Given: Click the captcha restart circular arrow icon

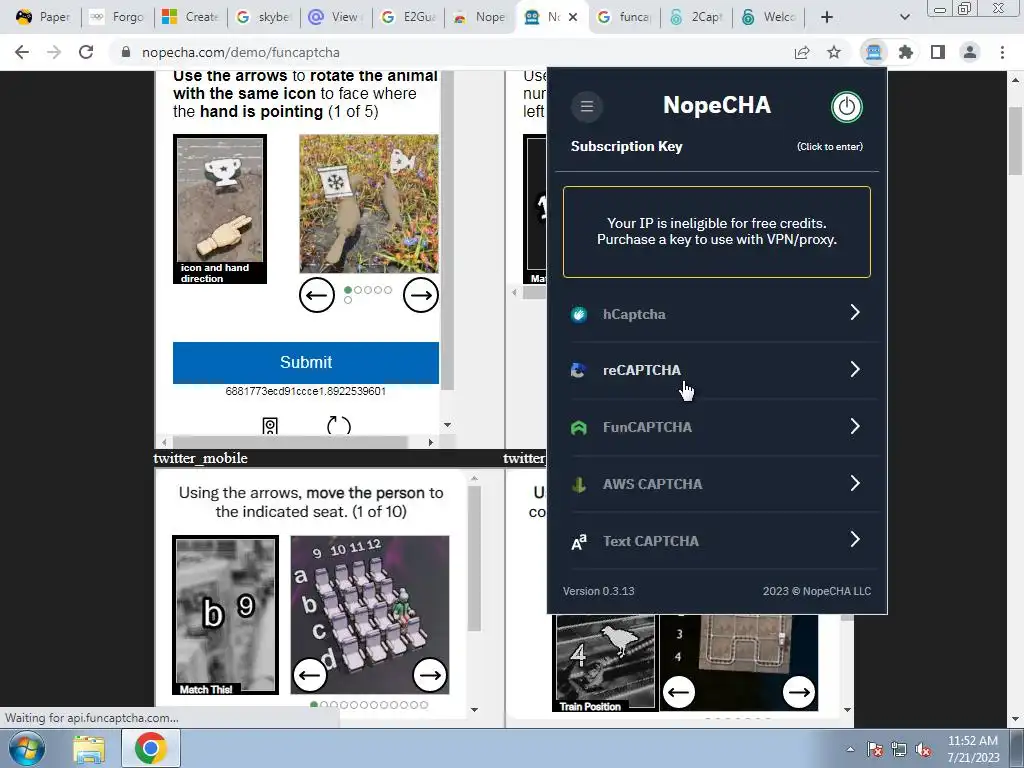Looking at the screenshot, I should point(338,426).
